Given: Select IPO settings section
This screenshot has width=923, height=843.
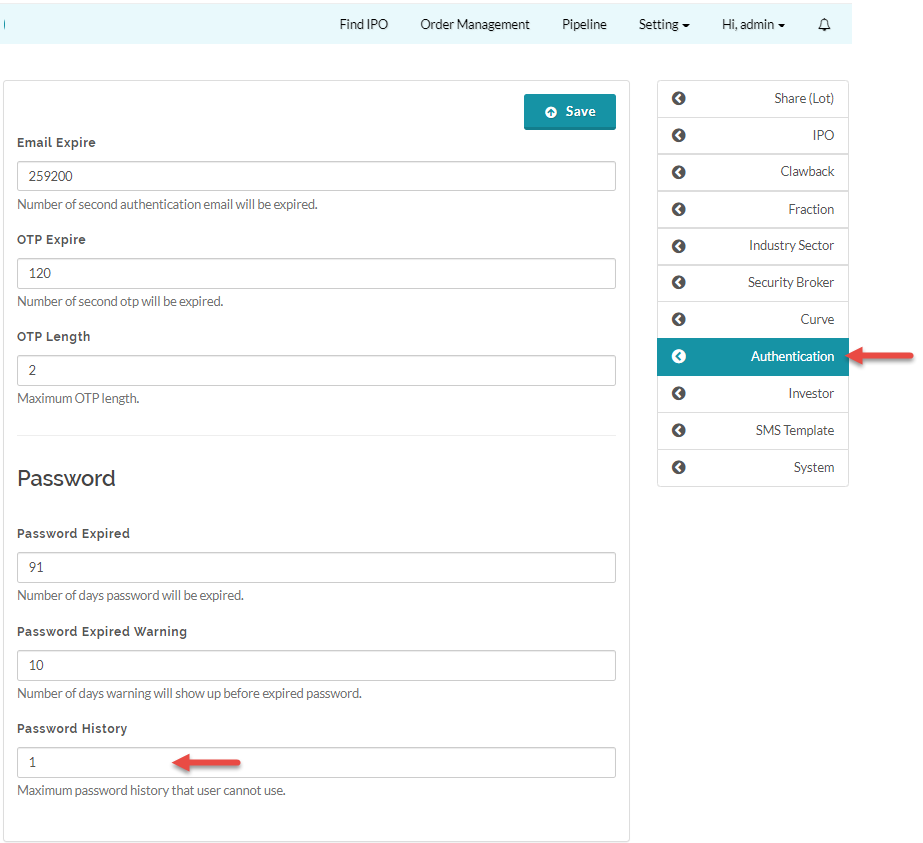Looking at the screenshot, I should pos(753,135).
